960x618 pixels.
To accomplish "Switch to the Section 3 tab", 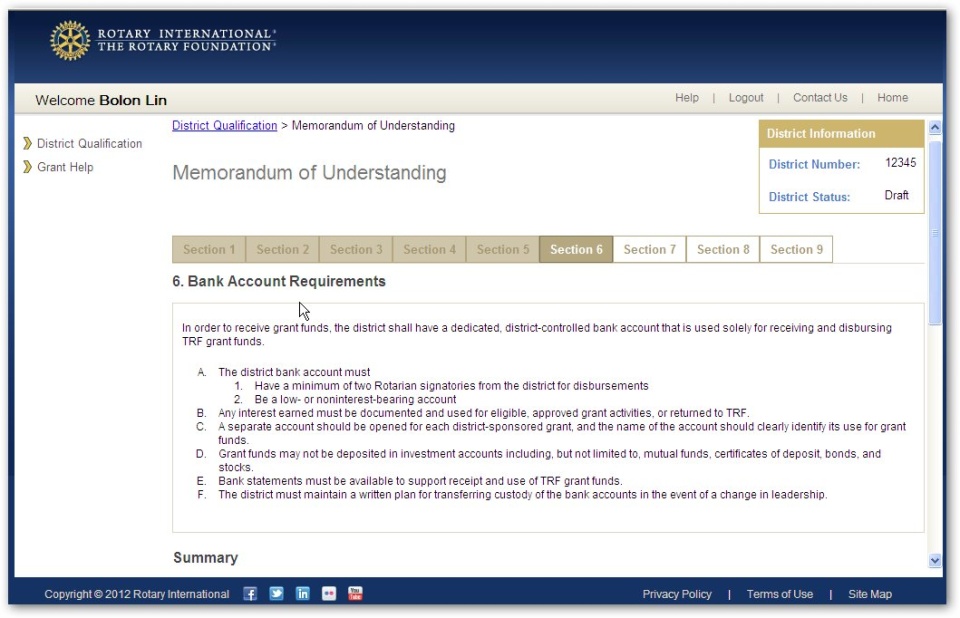I will [356, 249].
